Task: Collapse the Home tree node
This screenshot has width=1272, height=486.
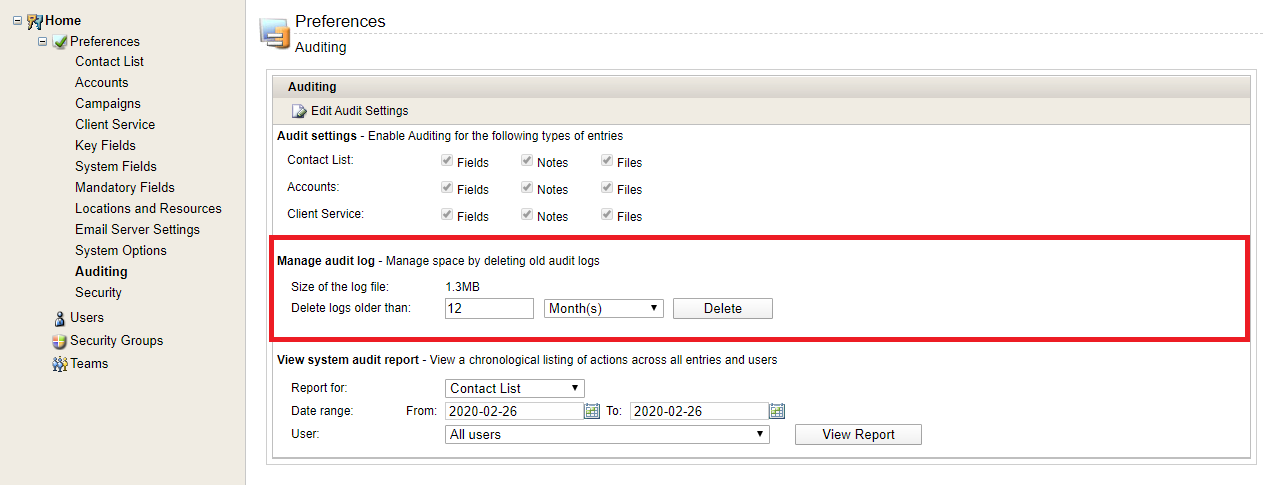Action: point(18,20)
